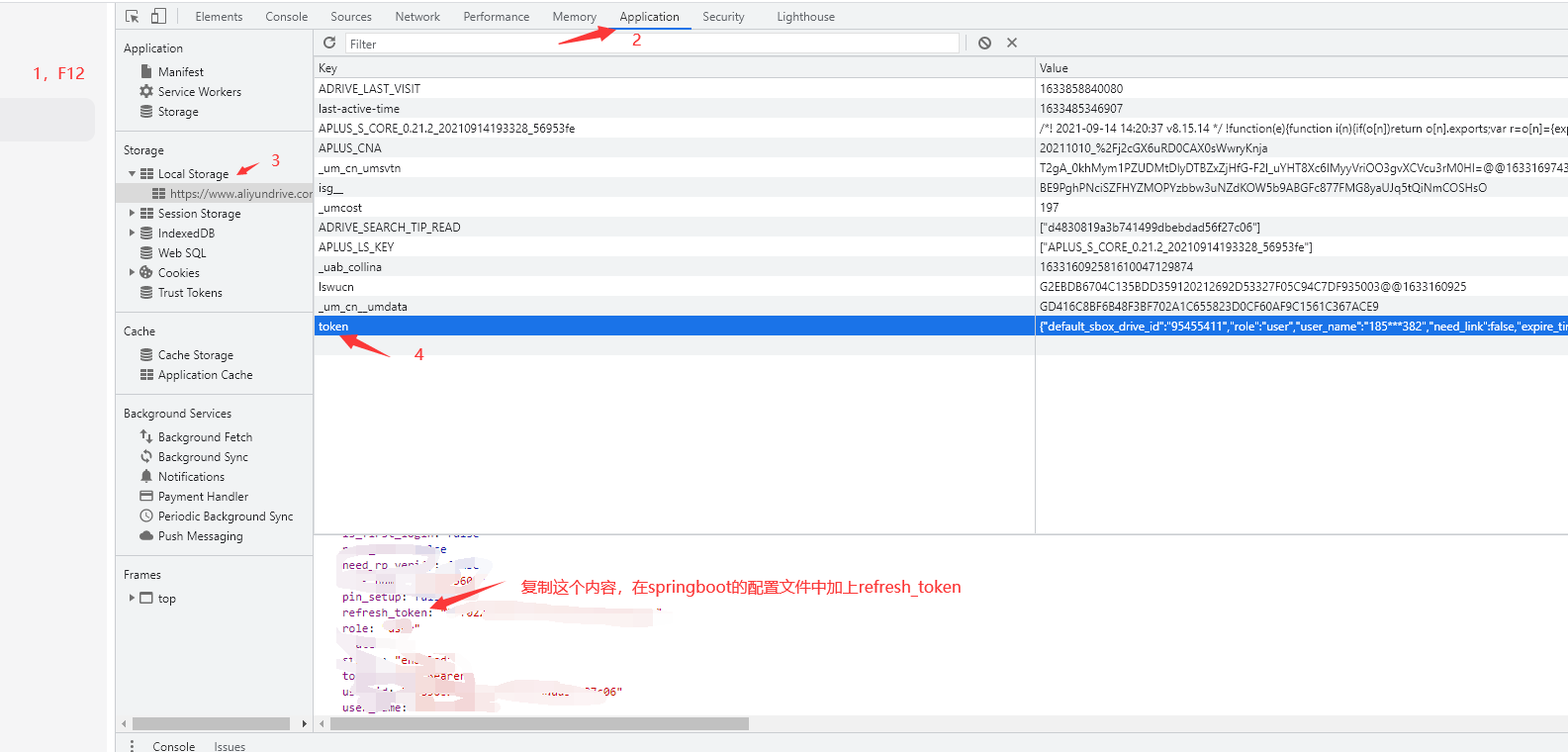Click the refresh storage icon
This screenshot has width=1568, height=752.
click(329, 43)
